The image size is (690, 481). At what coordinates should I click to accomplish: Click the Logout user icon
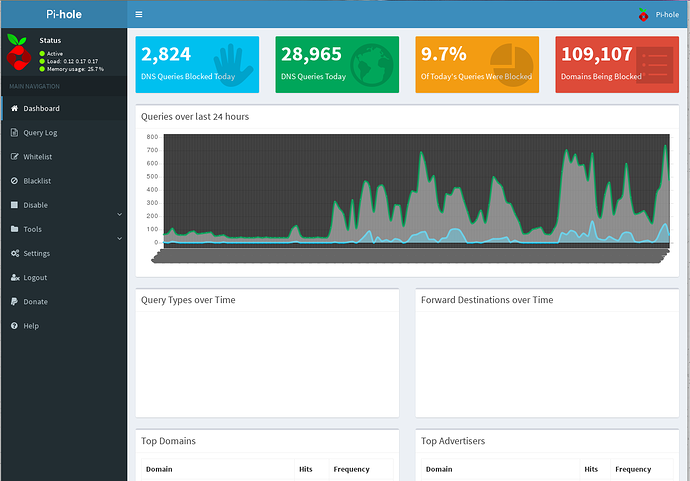coord(14,278)
